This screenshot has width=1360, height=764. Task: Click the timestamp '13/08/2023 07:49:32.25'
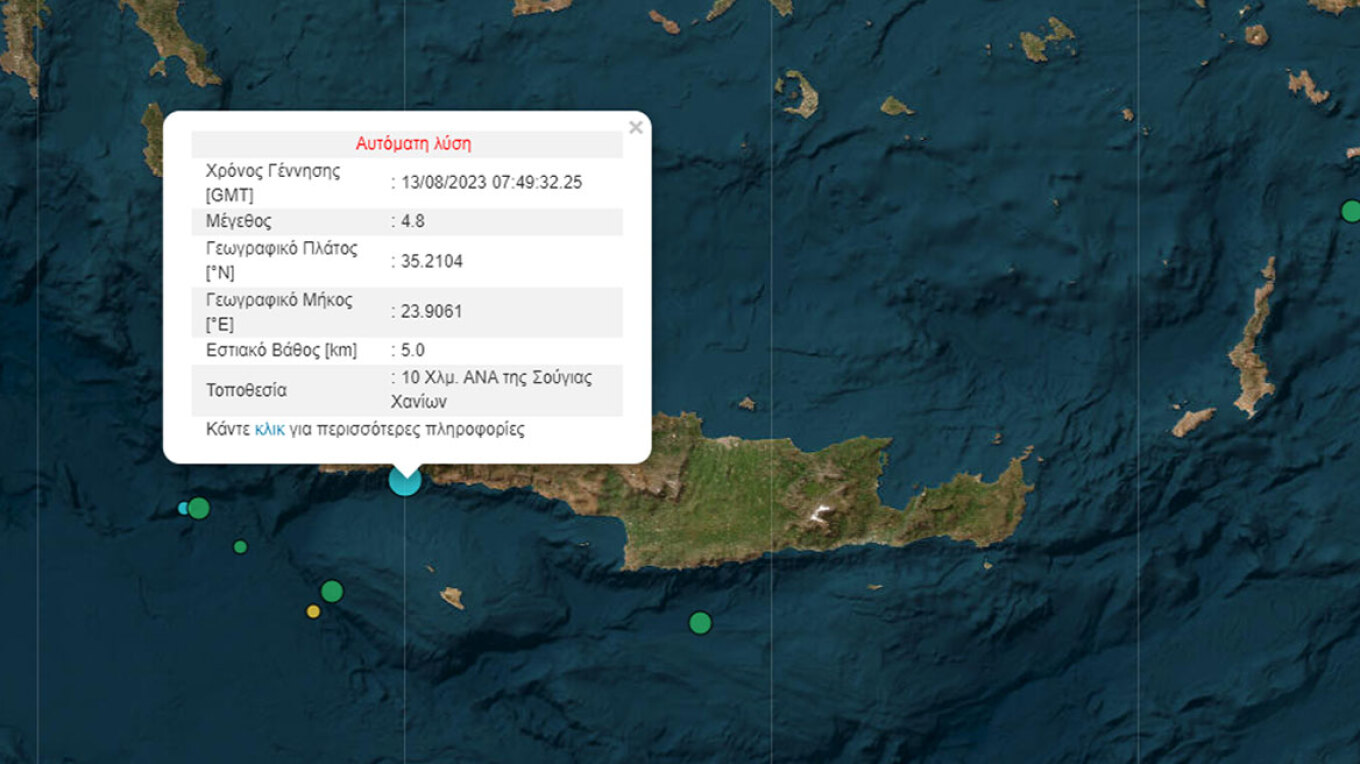coord(491,182)
